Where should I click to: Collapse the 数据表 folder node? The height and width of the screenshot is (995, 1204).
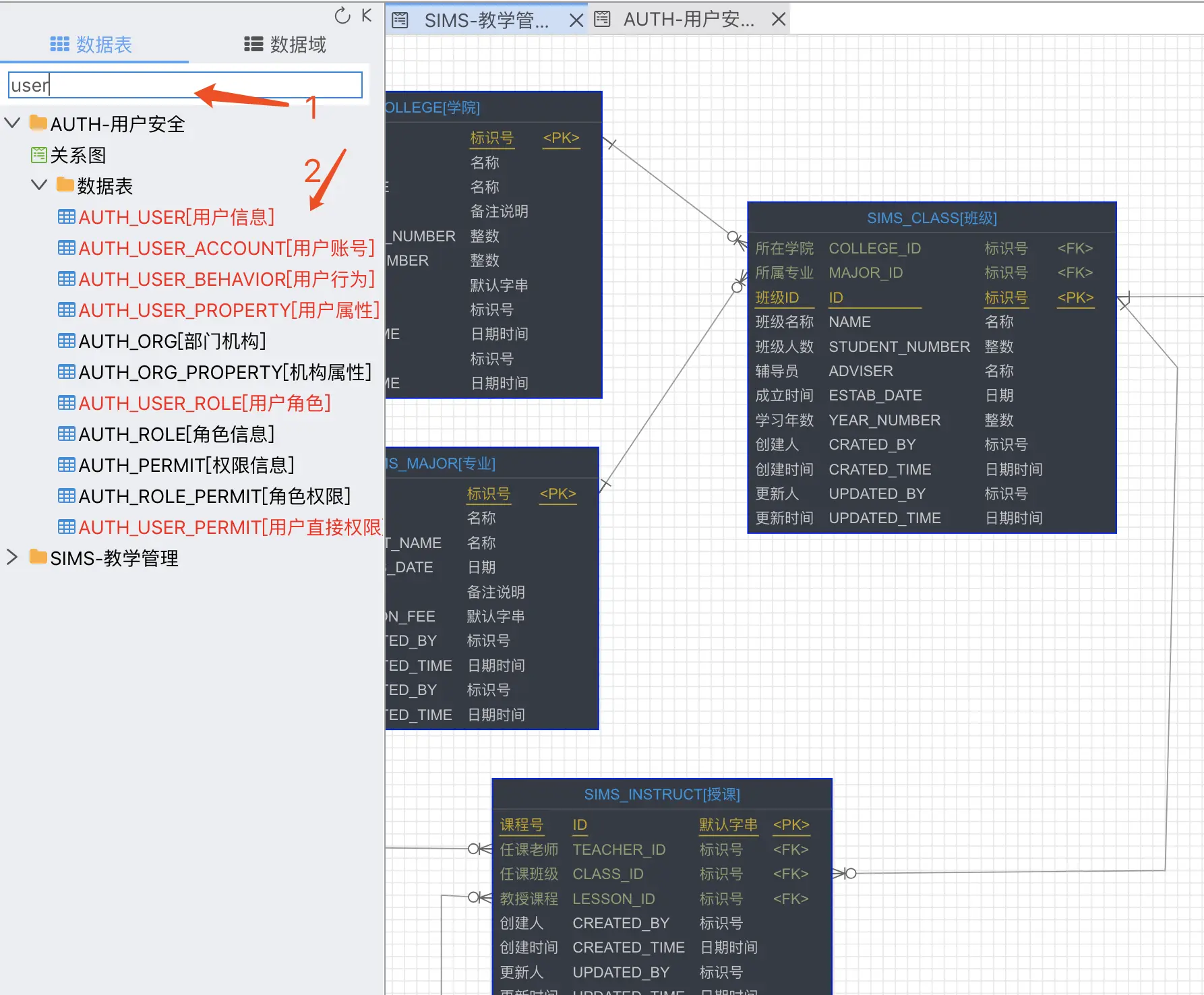click(39, 185)
